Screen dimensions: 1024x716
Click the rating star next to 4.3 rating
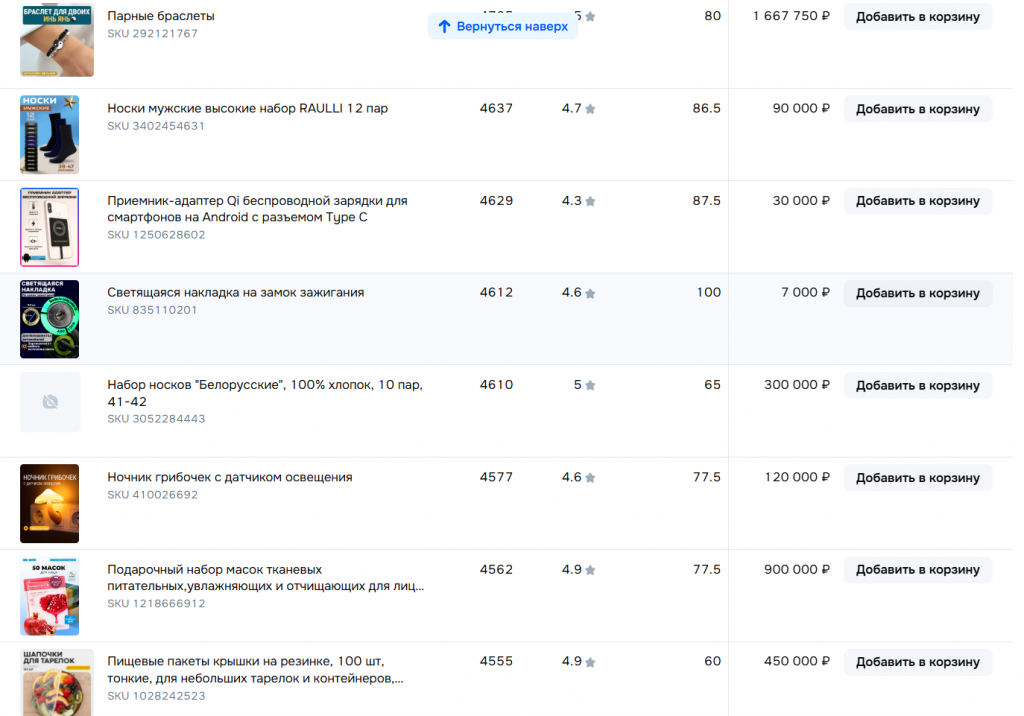point(590,201)
